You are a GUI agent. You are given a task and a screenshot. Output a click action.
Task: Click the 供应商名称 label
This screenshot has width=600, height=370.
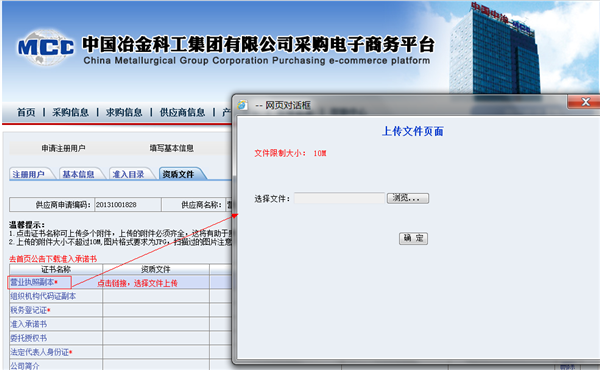click(x=201, y=205)
